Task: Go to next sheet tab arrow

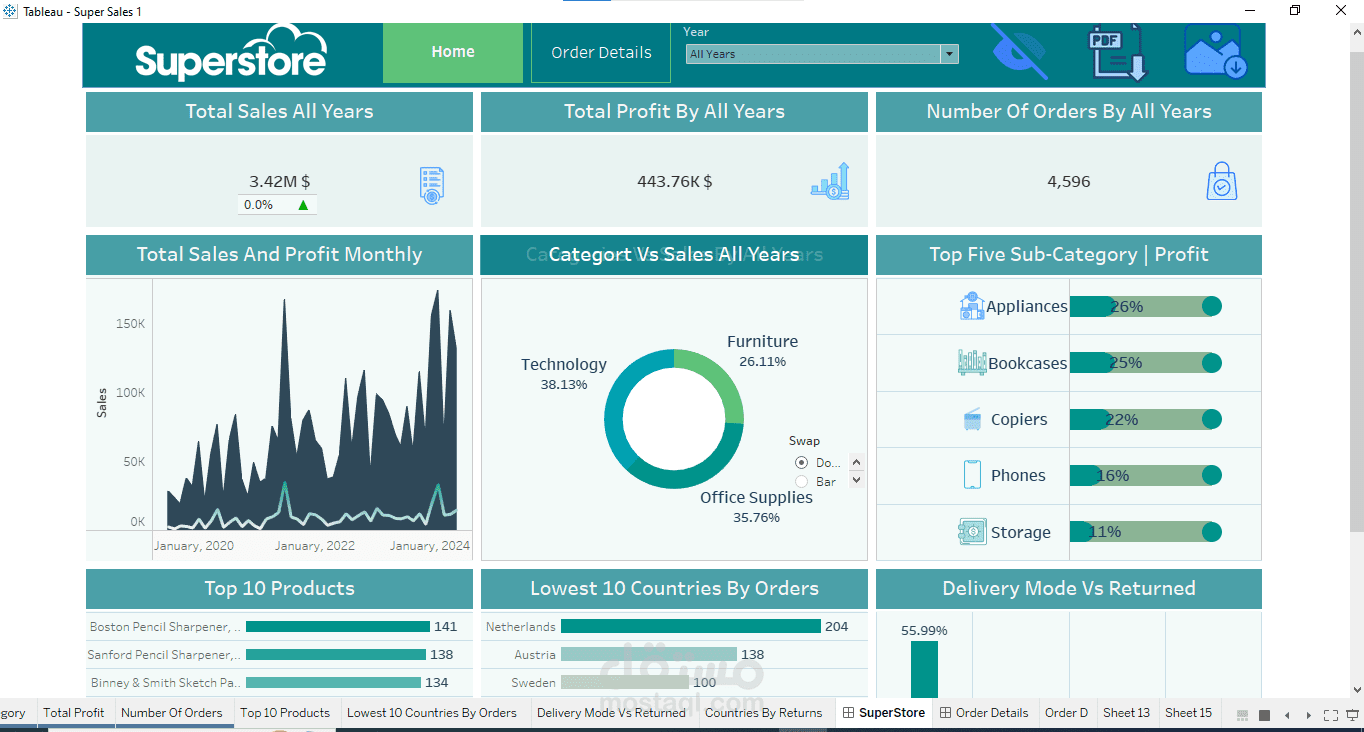Action: [1308, 715]
